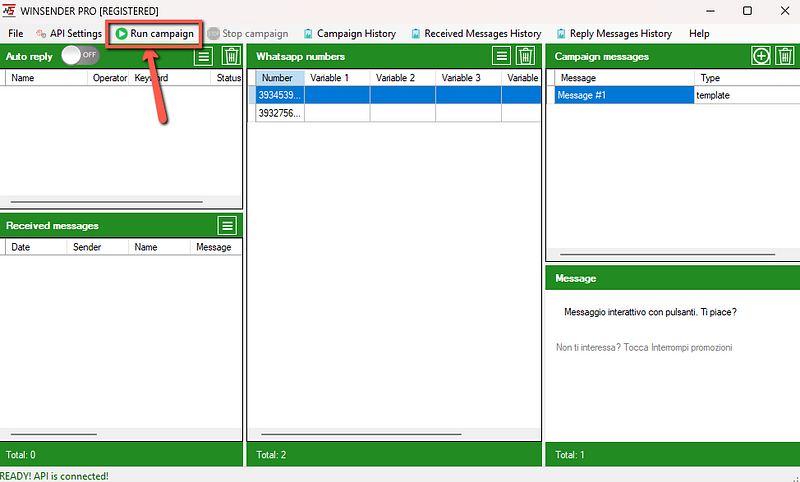Viewport: 800px width, 482px height.
Task: Click Whatsapp numbers horizontal scrollbar
Action: (x=361, y=434)
